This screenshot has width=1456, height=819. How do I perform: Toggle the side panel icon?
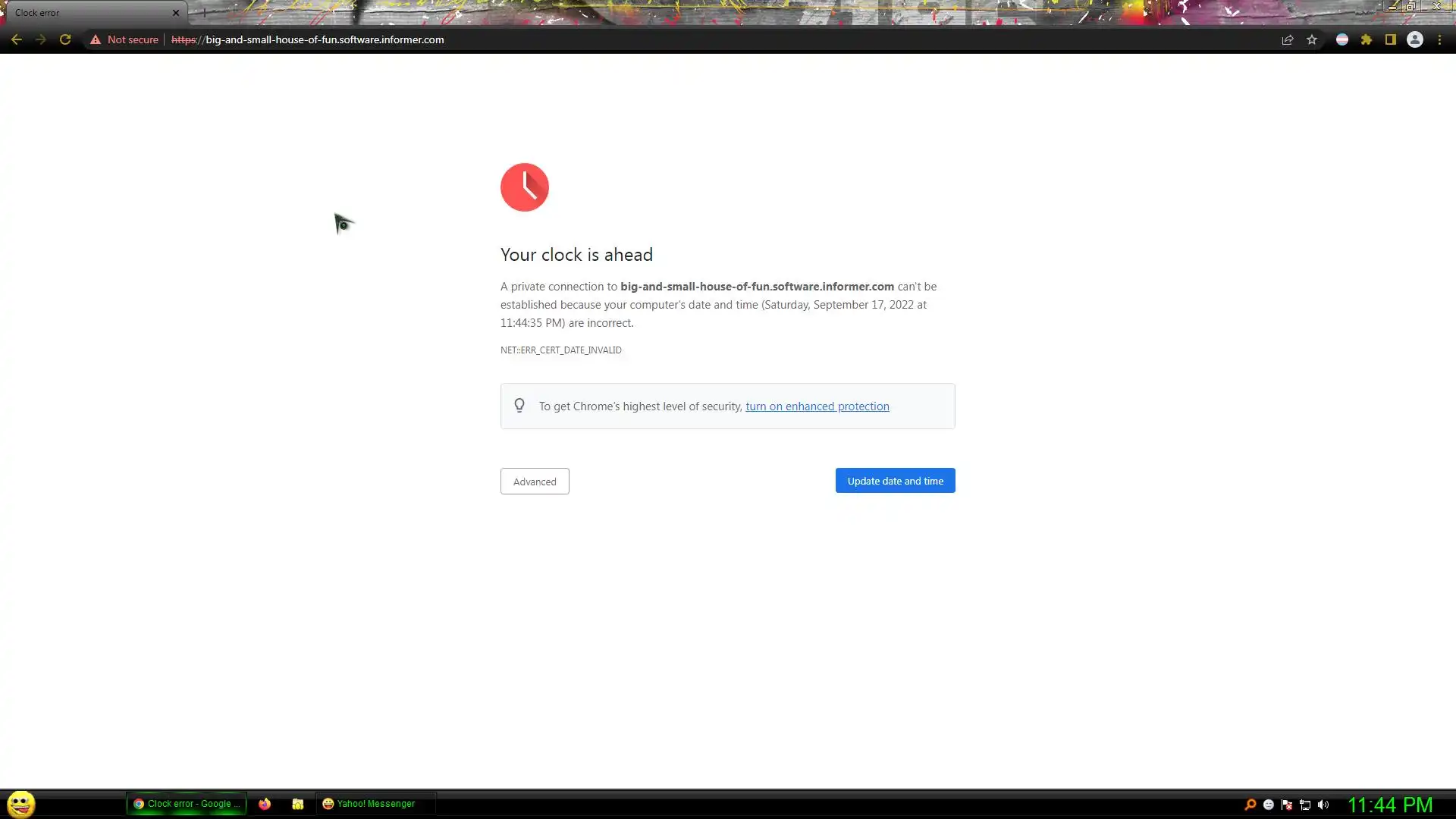(x=1391, y=40)
